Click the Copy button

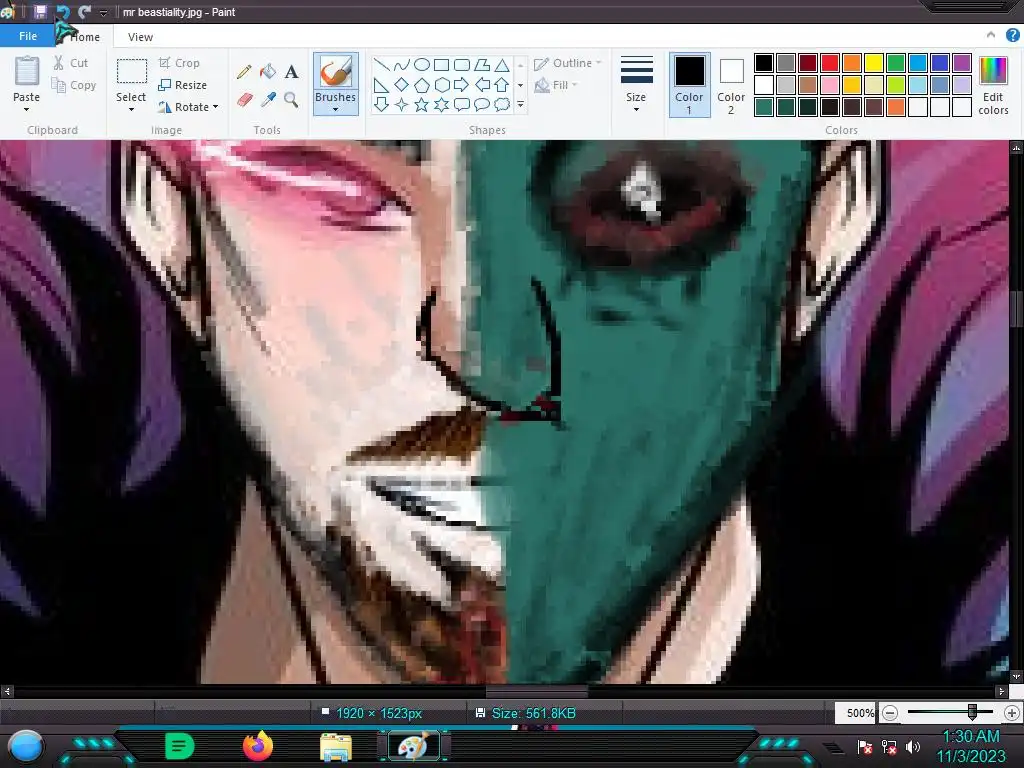tap(74, 85)
